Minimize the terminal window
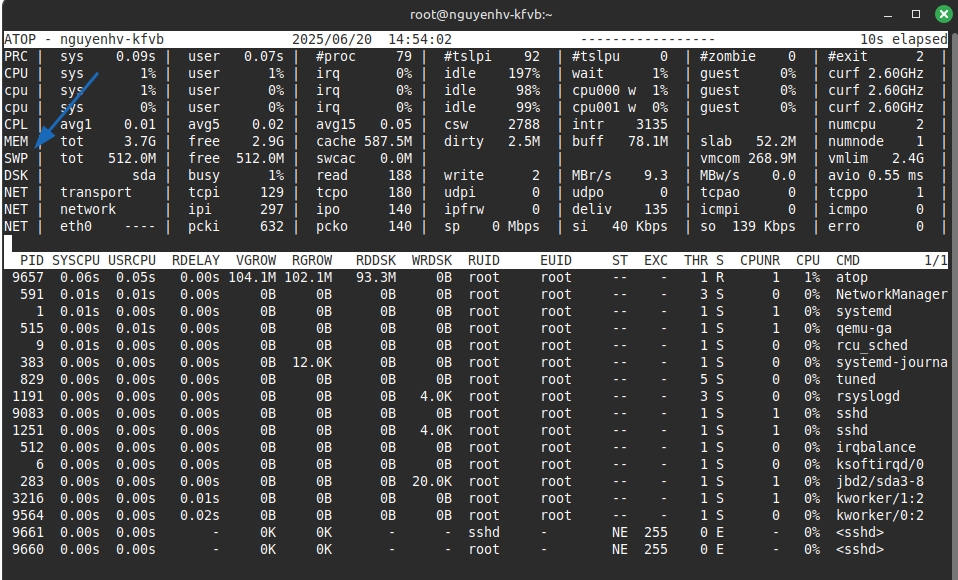The height and width of the screenshot is (580, 958). [x=889, y=14]
